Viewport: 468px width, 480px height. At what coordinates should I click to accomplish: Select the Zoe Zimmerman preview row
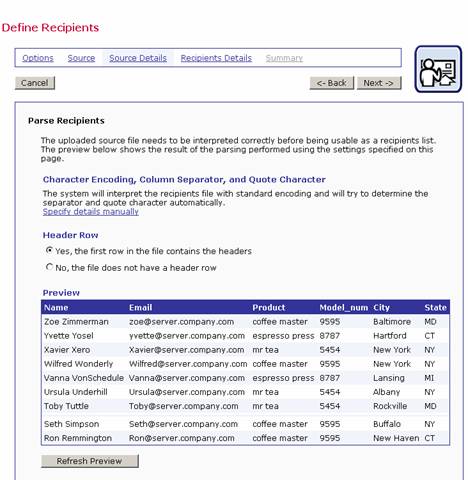click(x=245, y=322)
